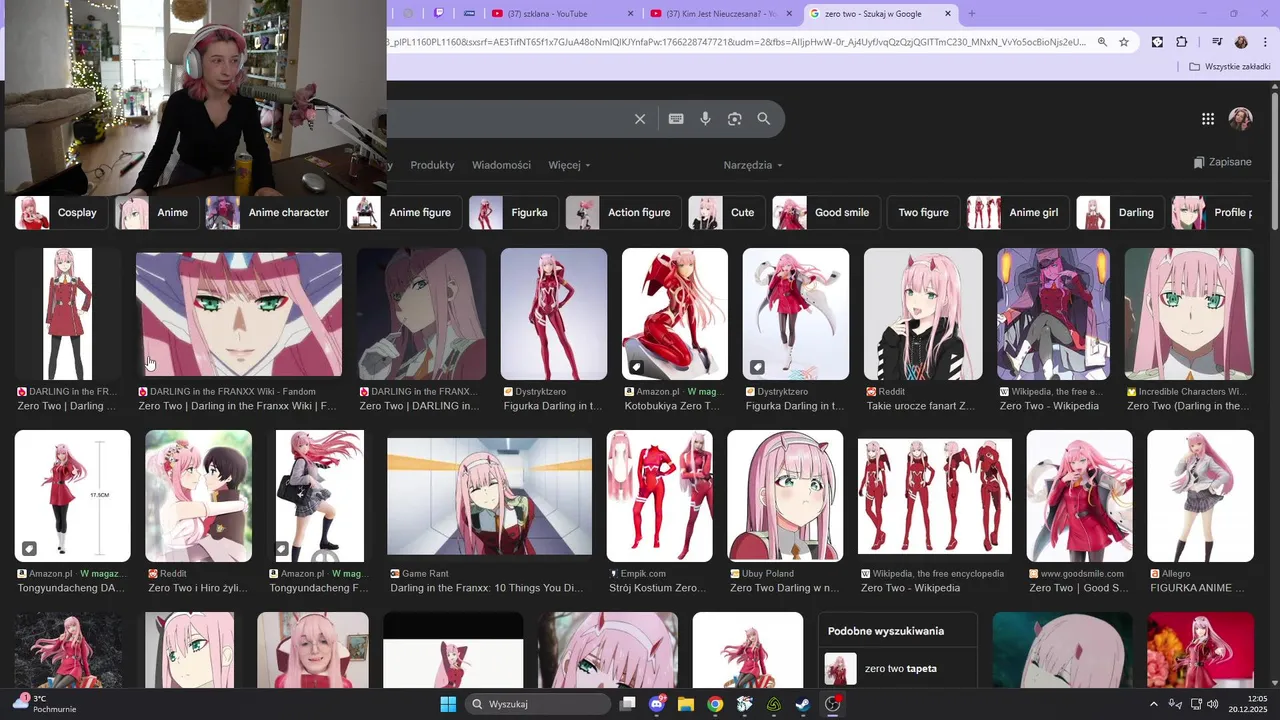Open the weather widget showing 3°C Pochmurnie

coord(44,704)
